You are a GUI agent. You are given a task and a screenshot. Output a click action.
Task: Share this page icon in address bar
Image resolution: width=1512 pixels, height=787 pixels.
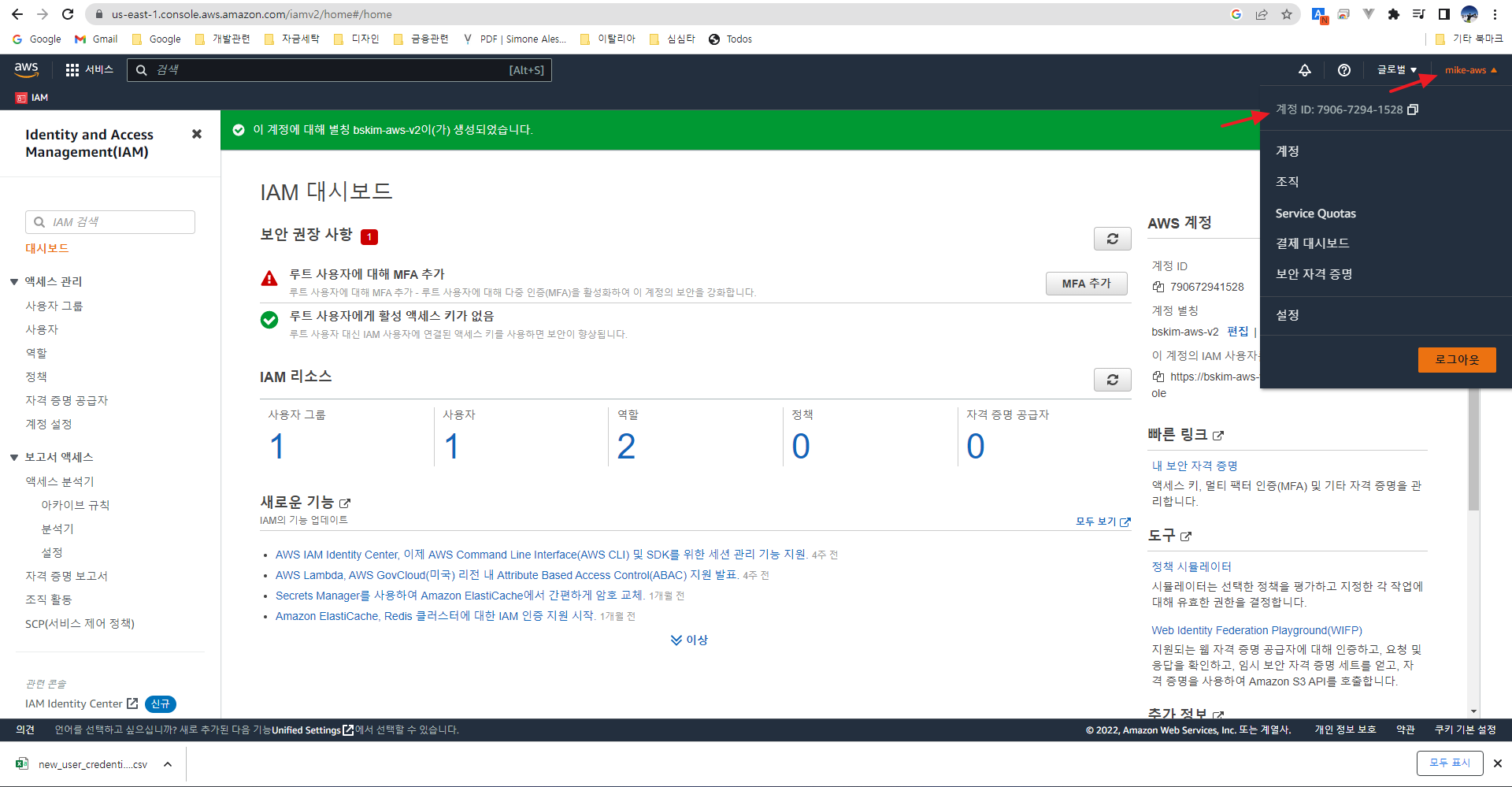(1262, 14)
